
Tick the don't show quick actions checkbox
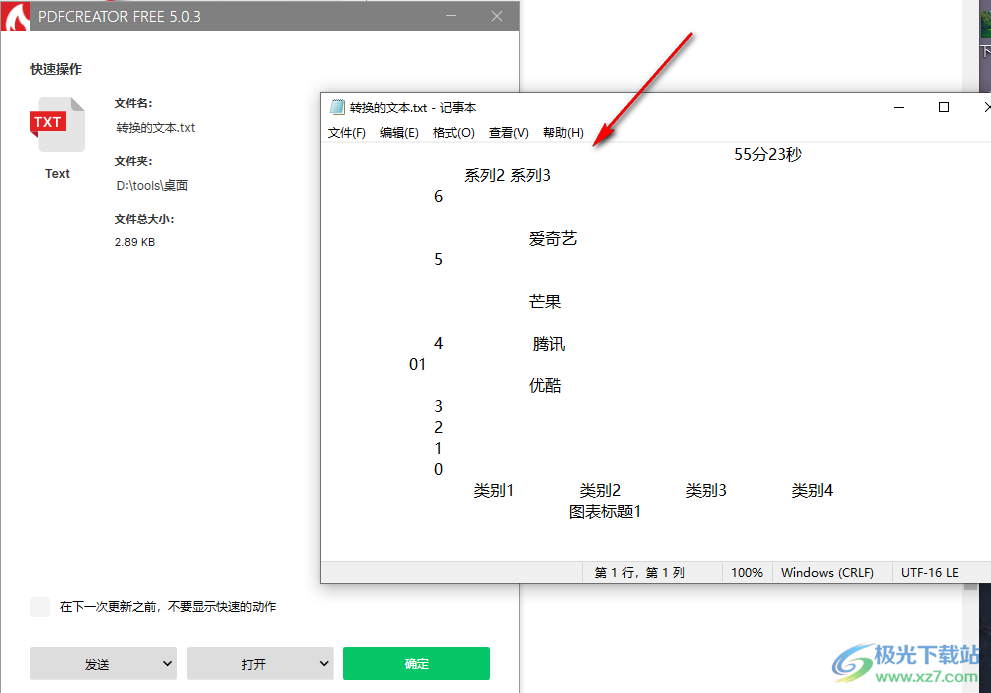click(x=40, y=607)
